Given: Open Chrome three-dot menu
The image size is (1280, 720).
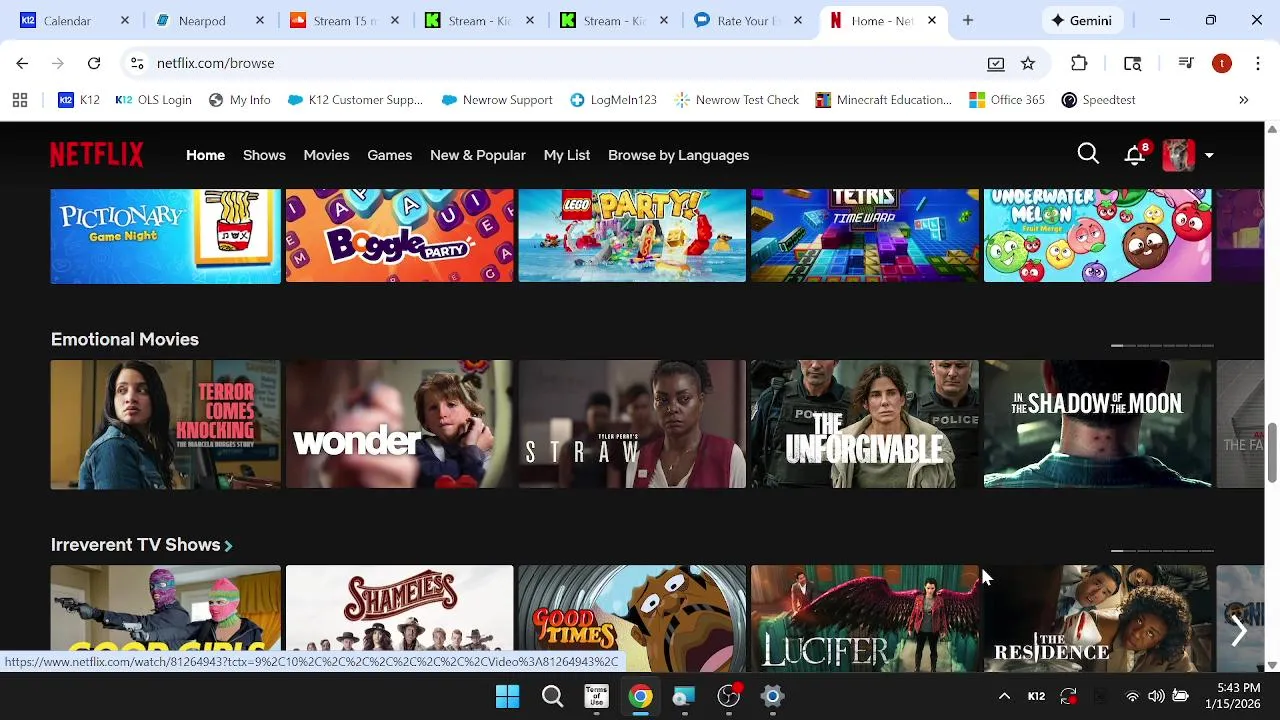Looking at the screenshot, I should click(x=1258, y=63).
